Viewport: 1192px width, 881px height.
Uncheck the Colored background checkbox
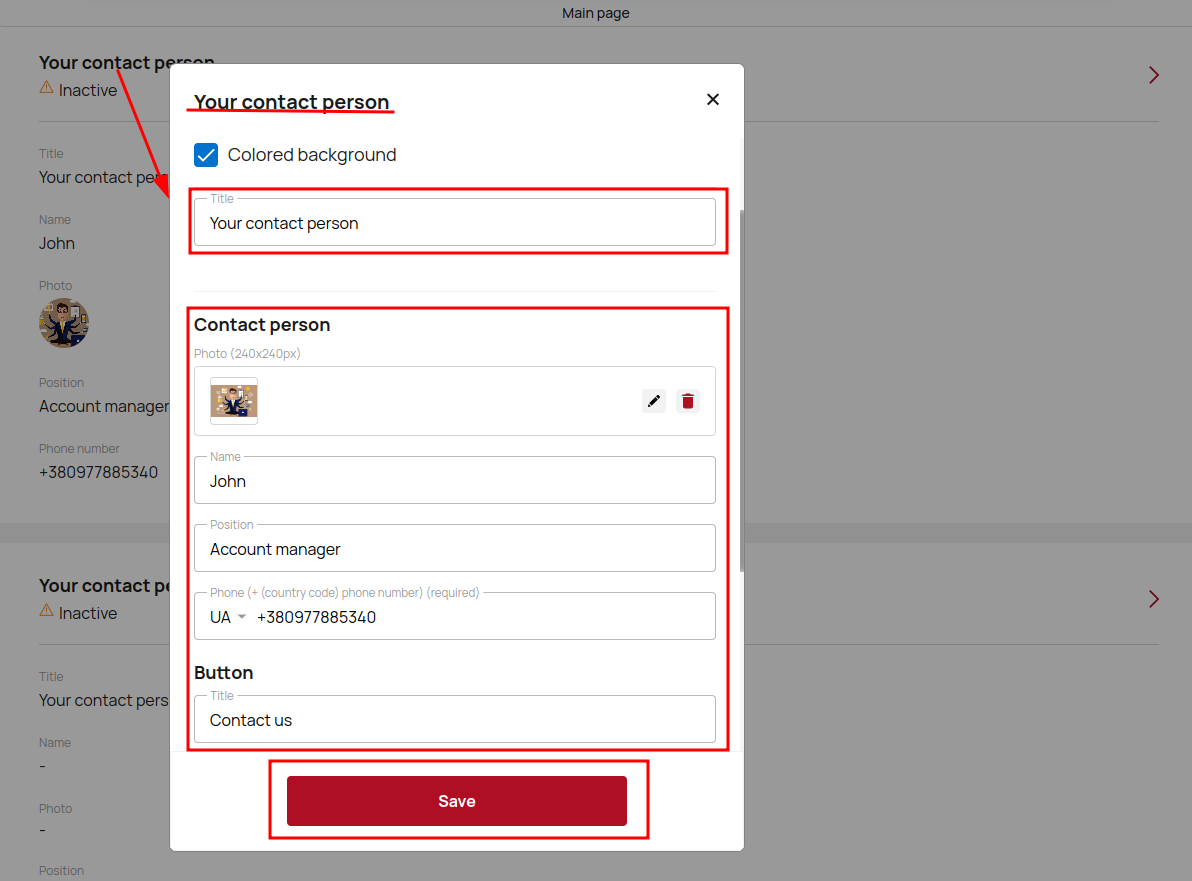point(206,155)
